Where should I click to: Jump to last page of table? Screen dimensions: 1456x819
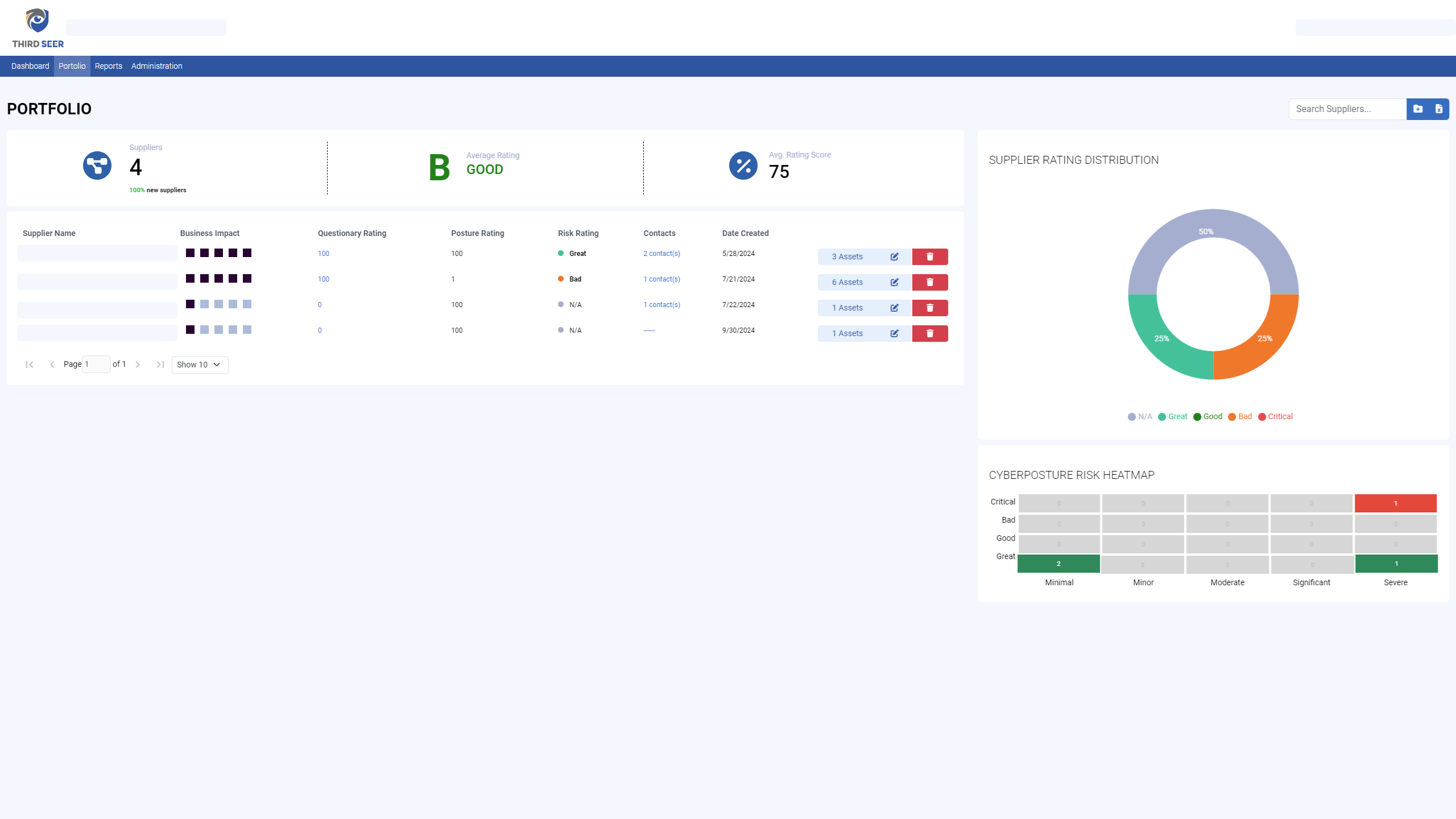coord(160,365)
